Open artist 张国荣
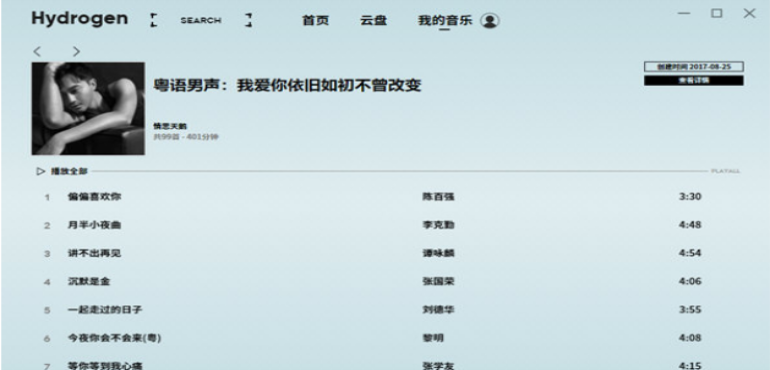 tap(438, 282)
